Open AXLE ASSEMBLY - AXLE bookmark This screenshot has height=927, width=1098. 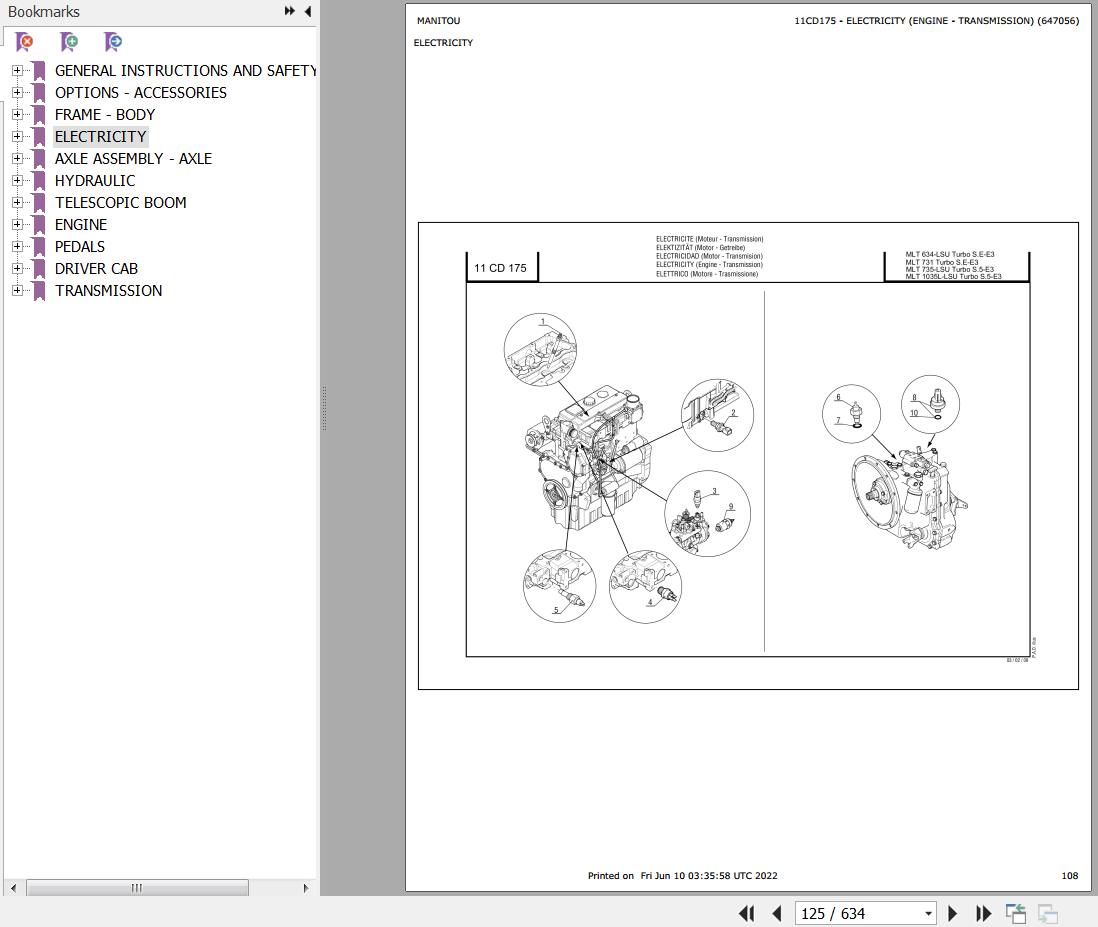click(133, 158)
